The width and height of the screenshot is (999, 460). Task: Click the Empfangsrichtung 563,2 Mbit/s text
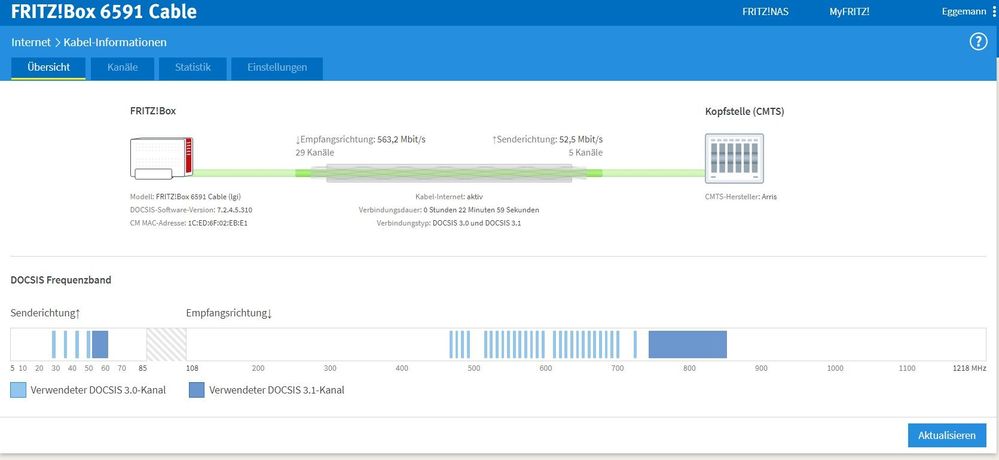[x=361, y=140]
